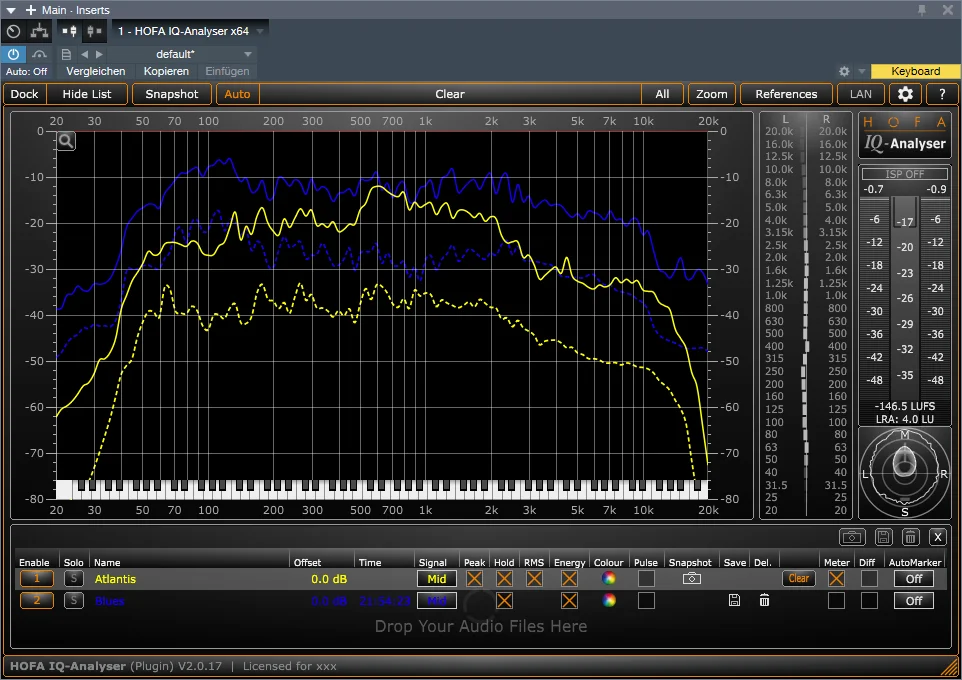This screenshot has width=962, height=680.
Task: Click the sidechain icon next to power
Action: click(x=39, y=54)
